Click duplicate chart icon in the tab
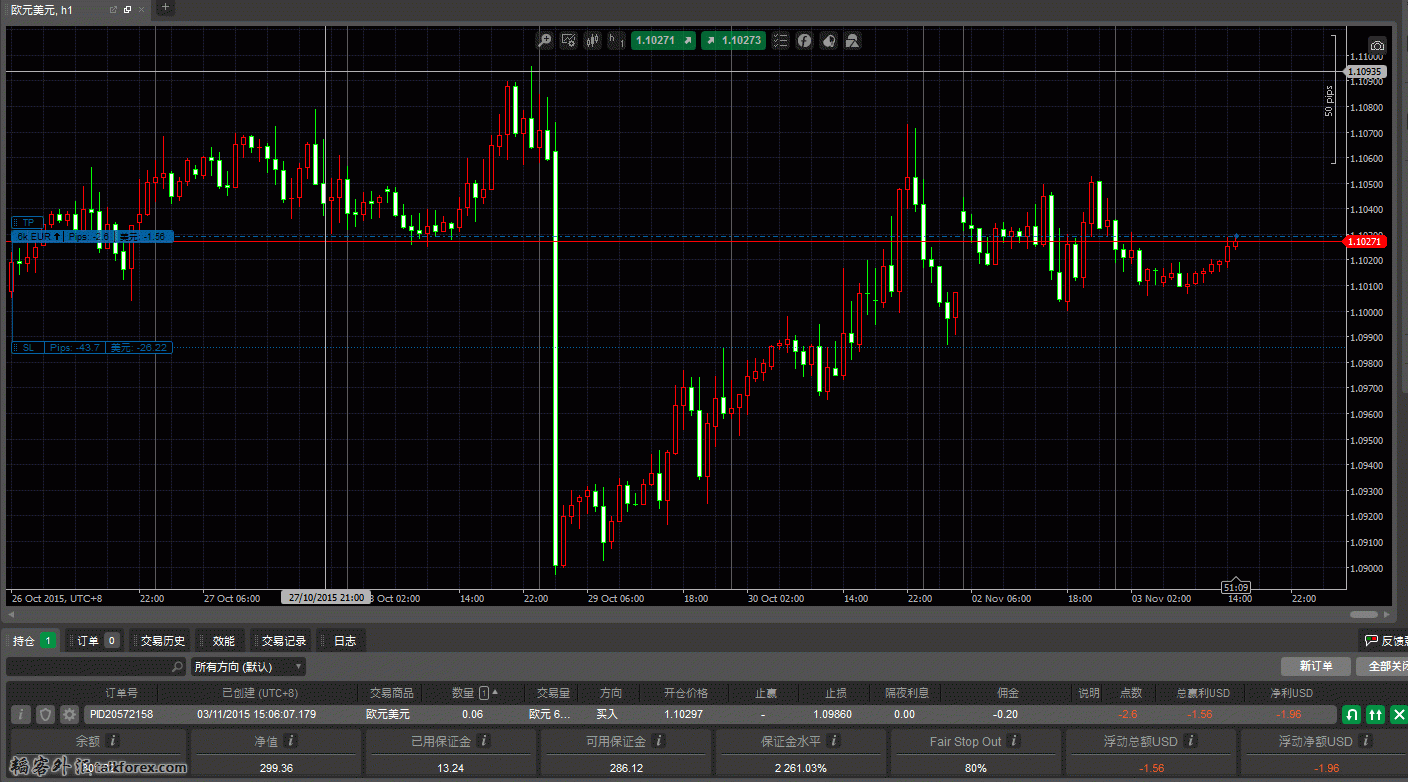1408x782 pixels. pyautogui.click(x=128, y=10)
